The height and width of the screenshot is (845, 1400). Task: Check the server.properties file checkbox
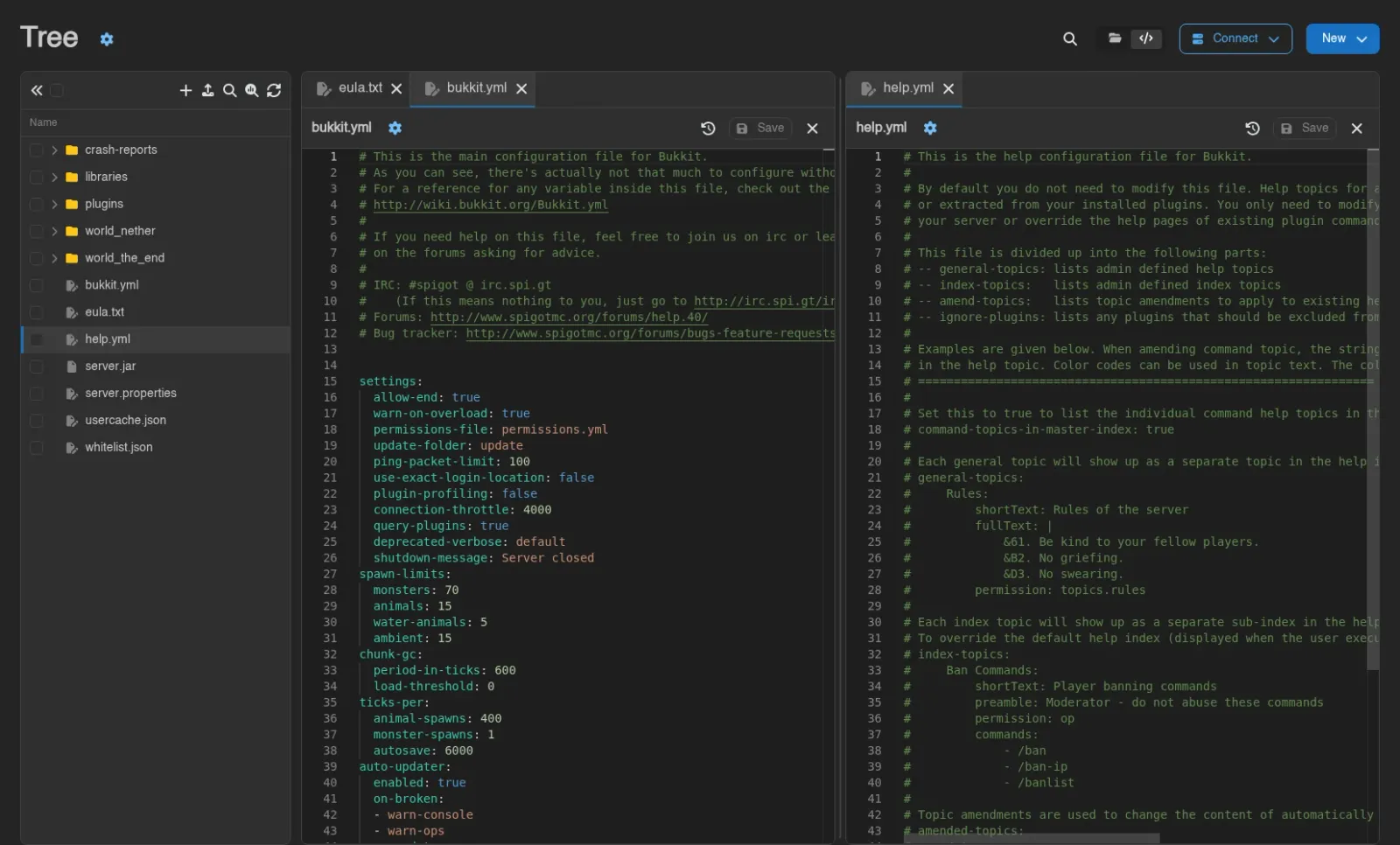(36, 394)
